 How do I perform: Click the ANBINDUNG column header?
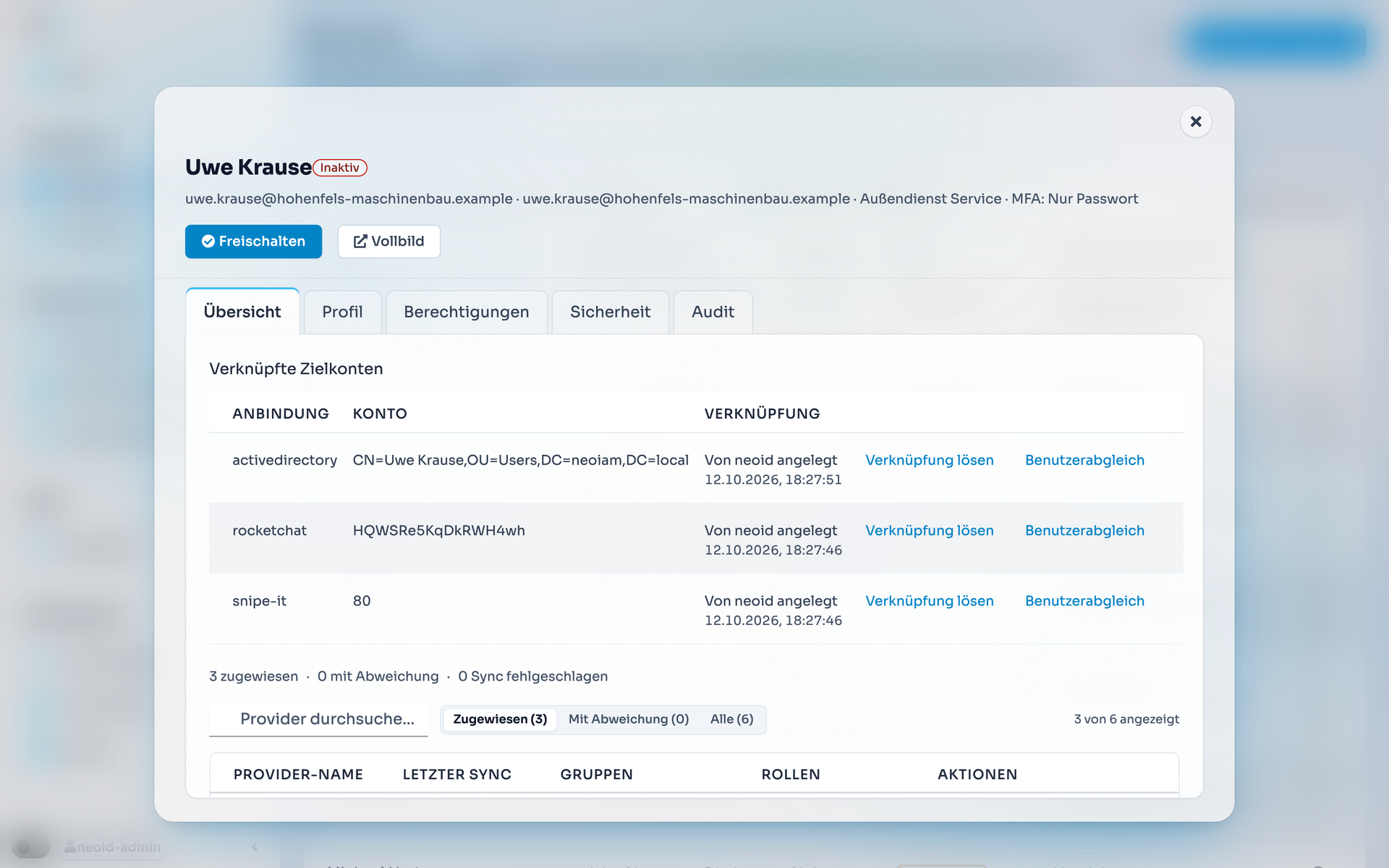[281, 414]
